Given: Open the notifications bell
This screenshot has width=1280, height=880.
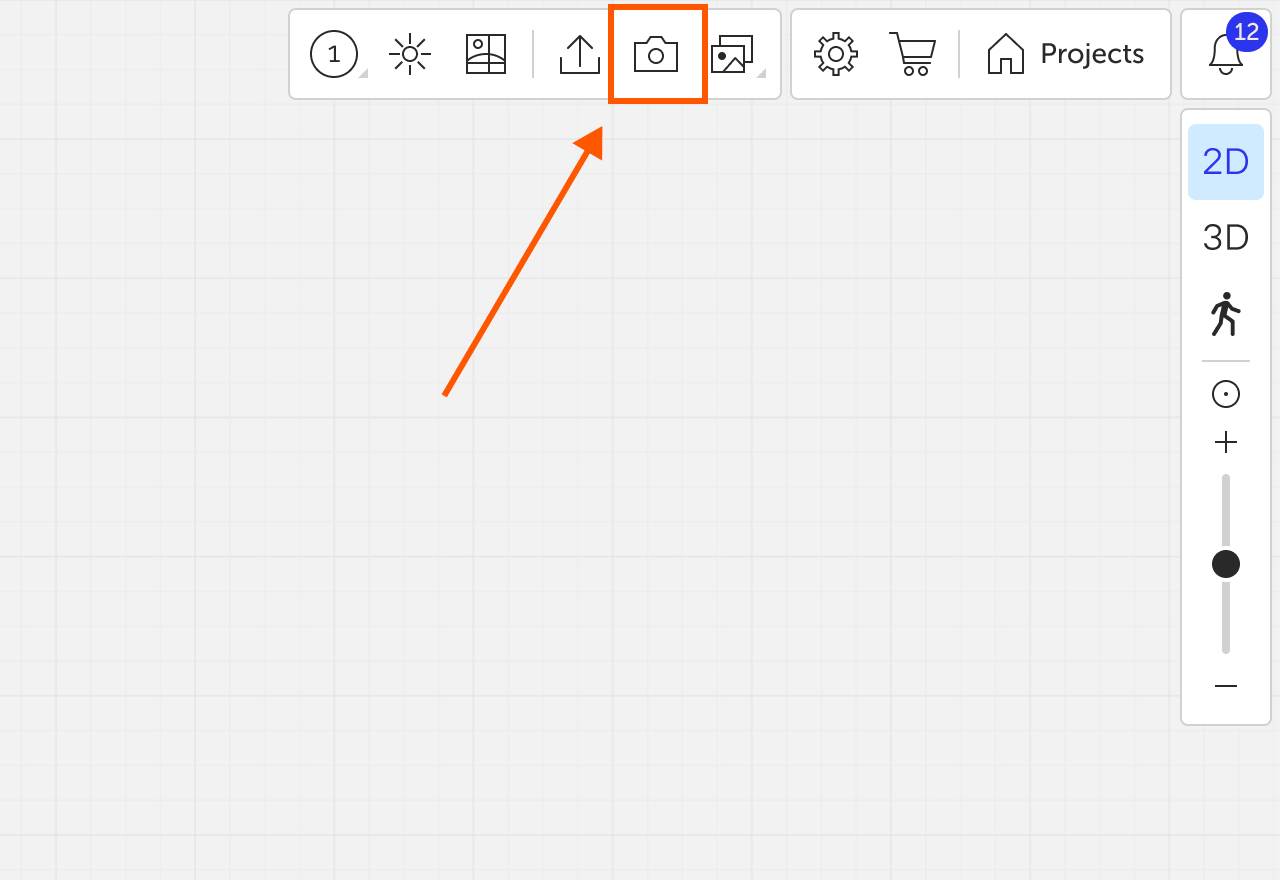Looking at the screenshot, I should [1226, 55].
